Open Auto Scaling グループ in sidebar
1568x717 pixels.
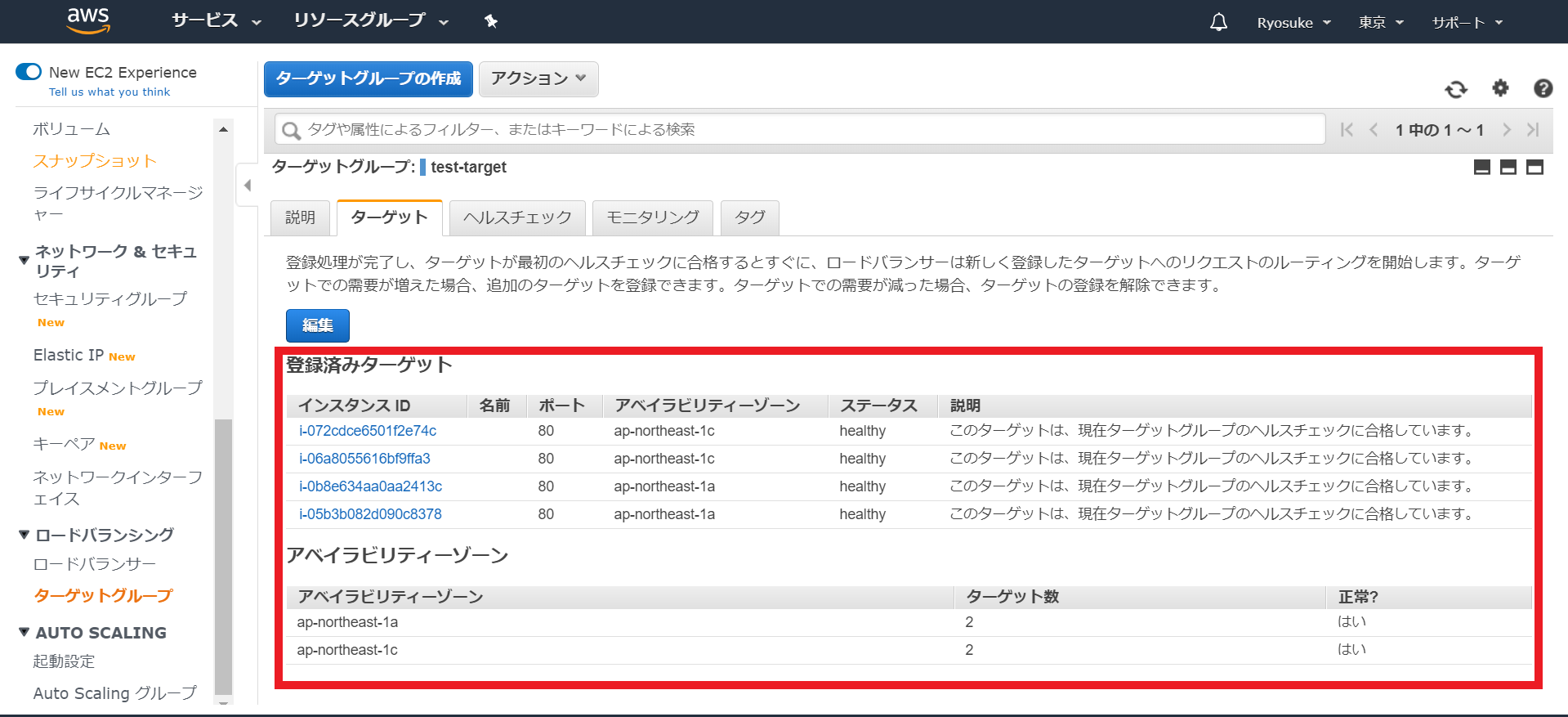[114, 693]
